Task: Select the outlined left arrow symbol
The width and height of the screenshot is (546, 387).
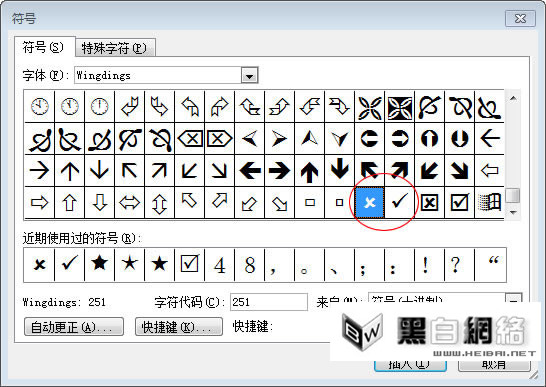Action: click(490, 170)
